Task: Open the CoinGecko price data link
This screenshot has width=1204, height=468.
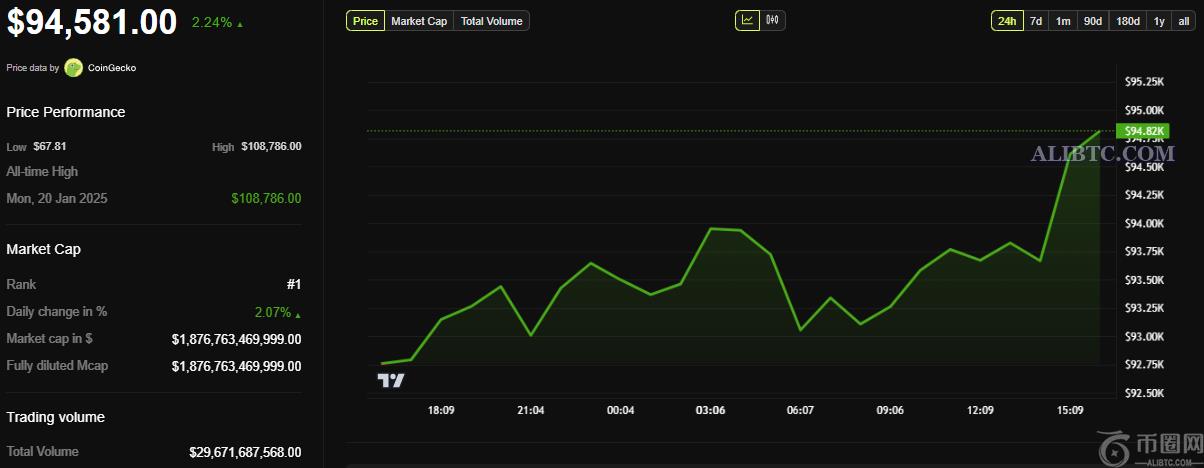Action: click(110, 68)
